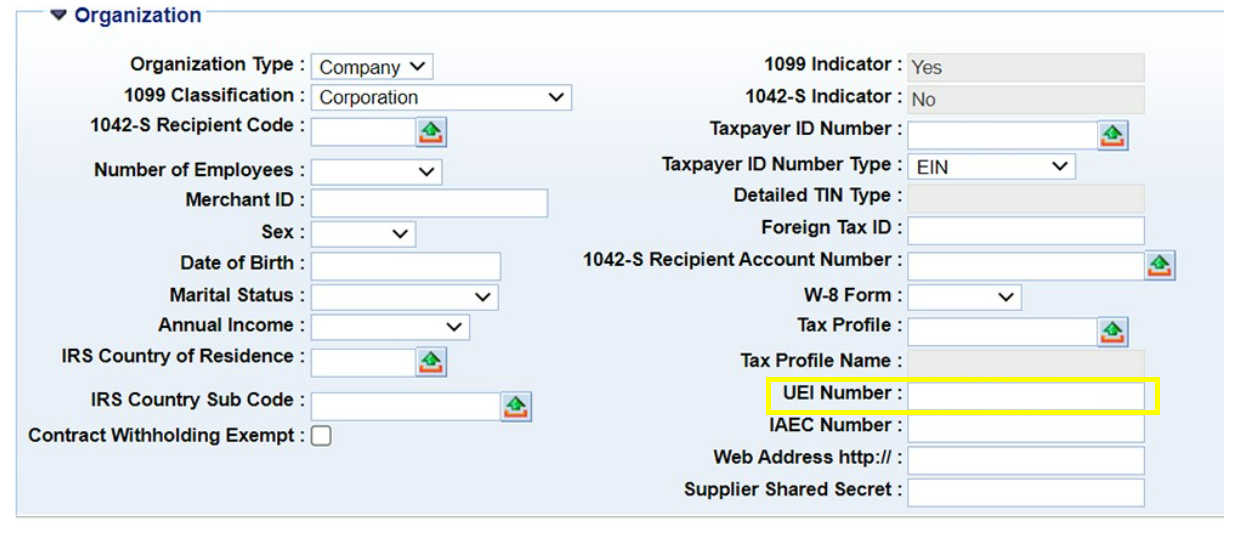The image size is (1239, 541).
Task: Click the read-only 1099 Indicator Yes field
Action: click(x=1026, y=67)
